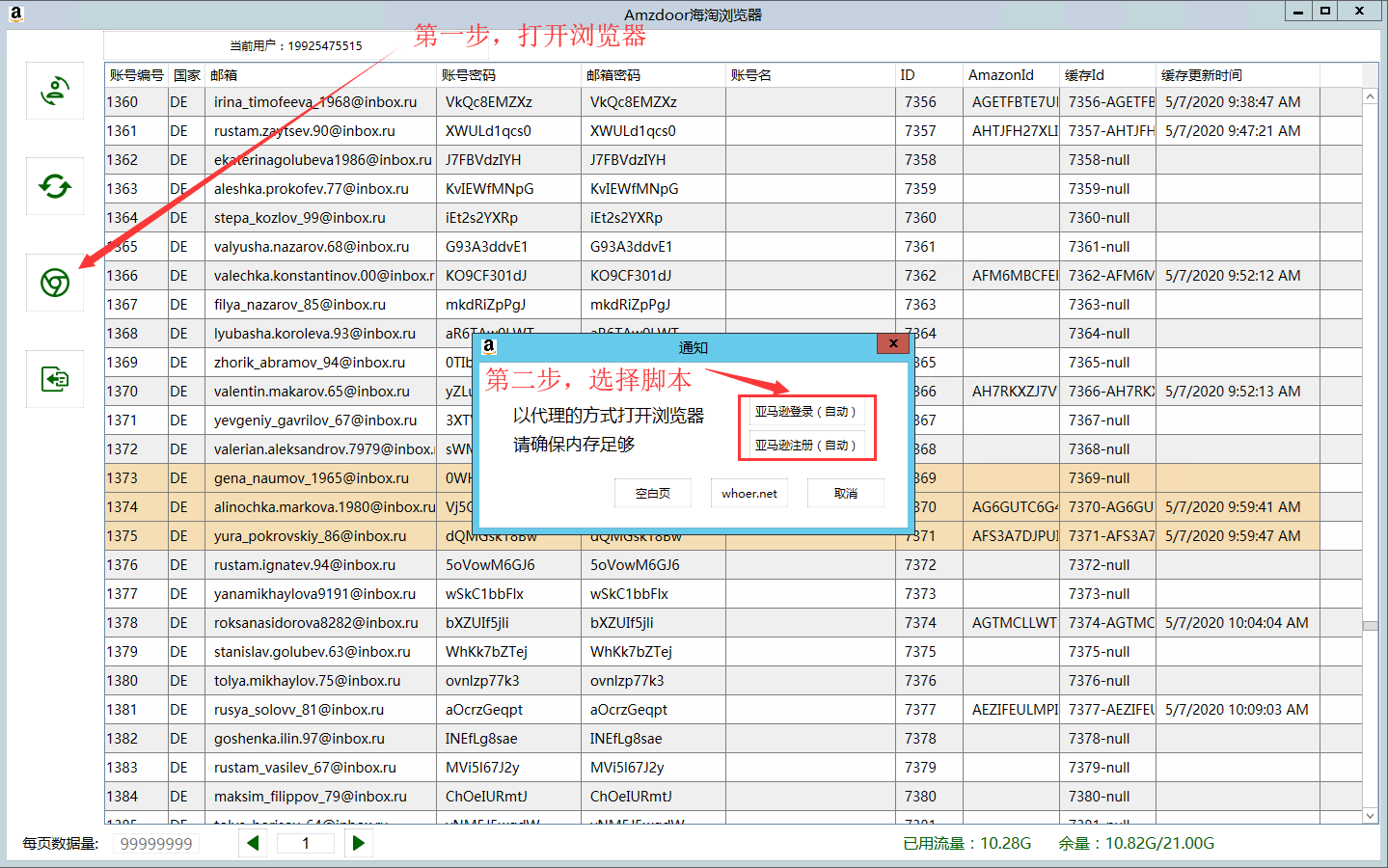Click the AmazonId column header

[1012, 75]
